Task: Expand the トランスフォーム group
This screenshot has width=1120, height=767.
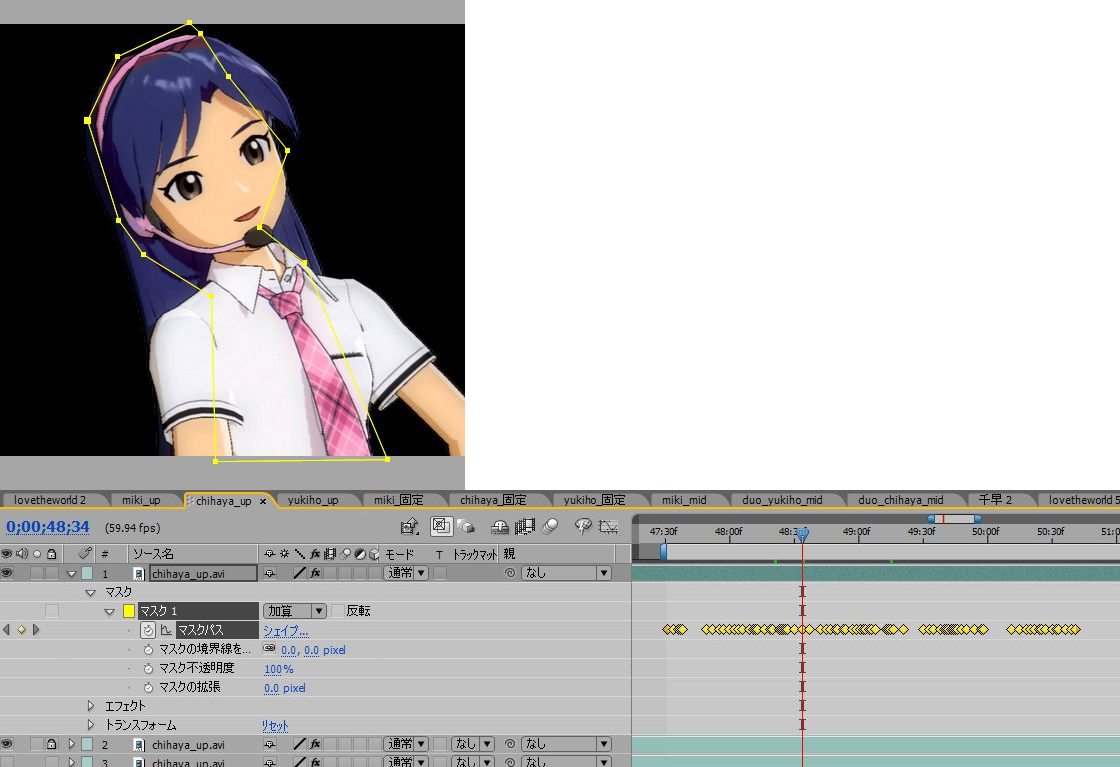Action: tap(91, 725)
